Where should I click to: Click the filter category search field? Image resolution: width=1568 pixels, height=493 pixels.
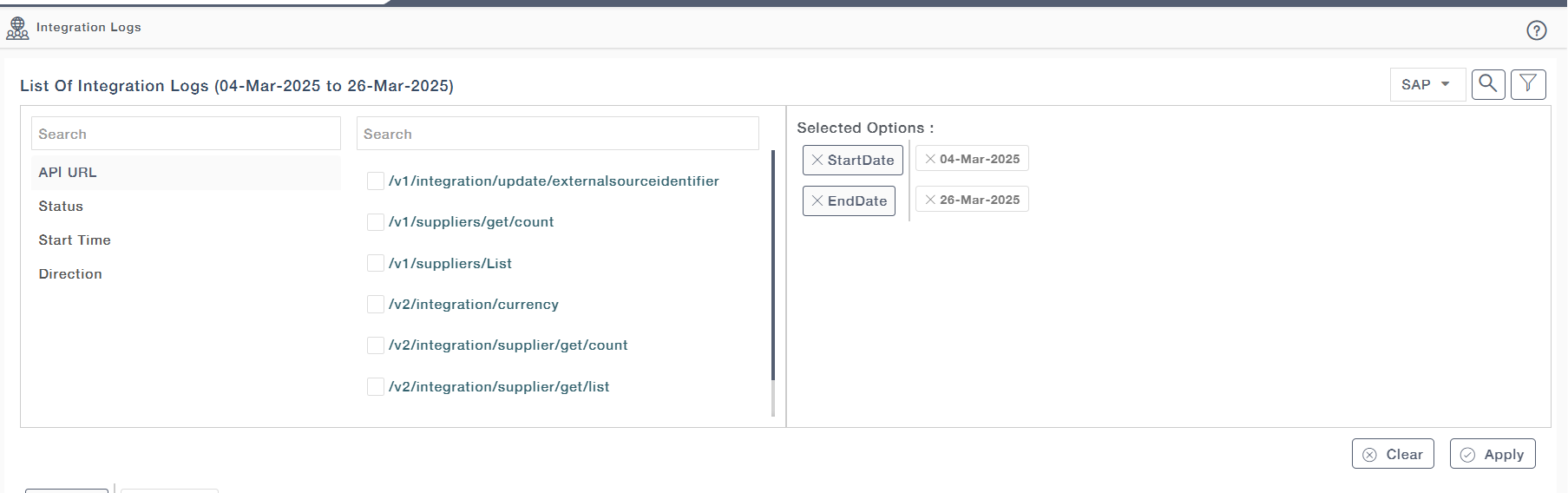[x=186, y=135]
